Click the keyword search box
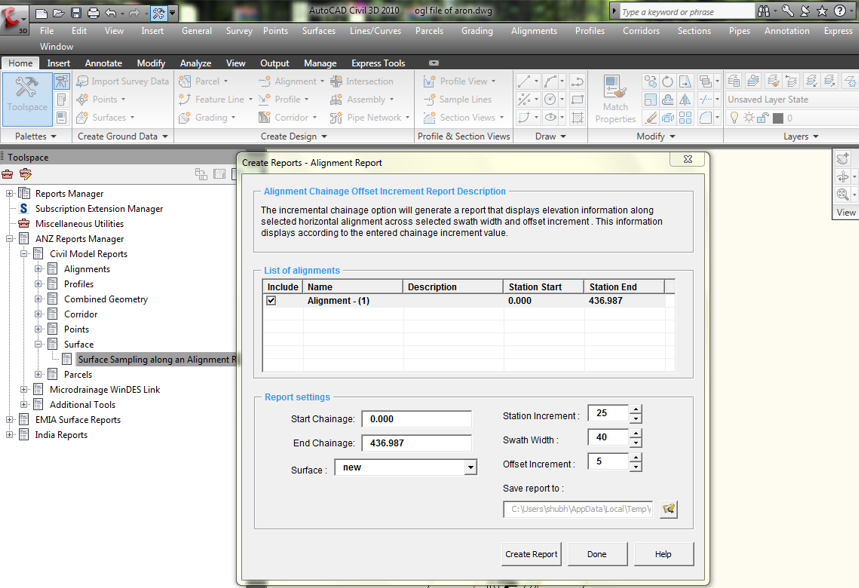This screenshot has width=859, height=588. 686,12
